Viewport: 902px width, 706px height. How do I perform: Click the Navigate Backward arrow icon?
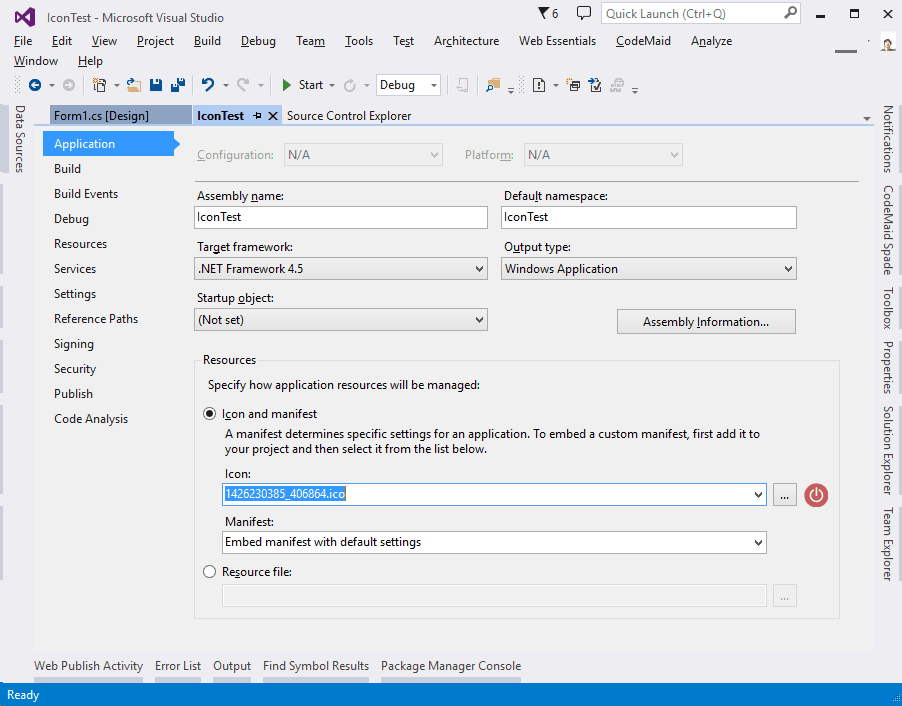35,86
